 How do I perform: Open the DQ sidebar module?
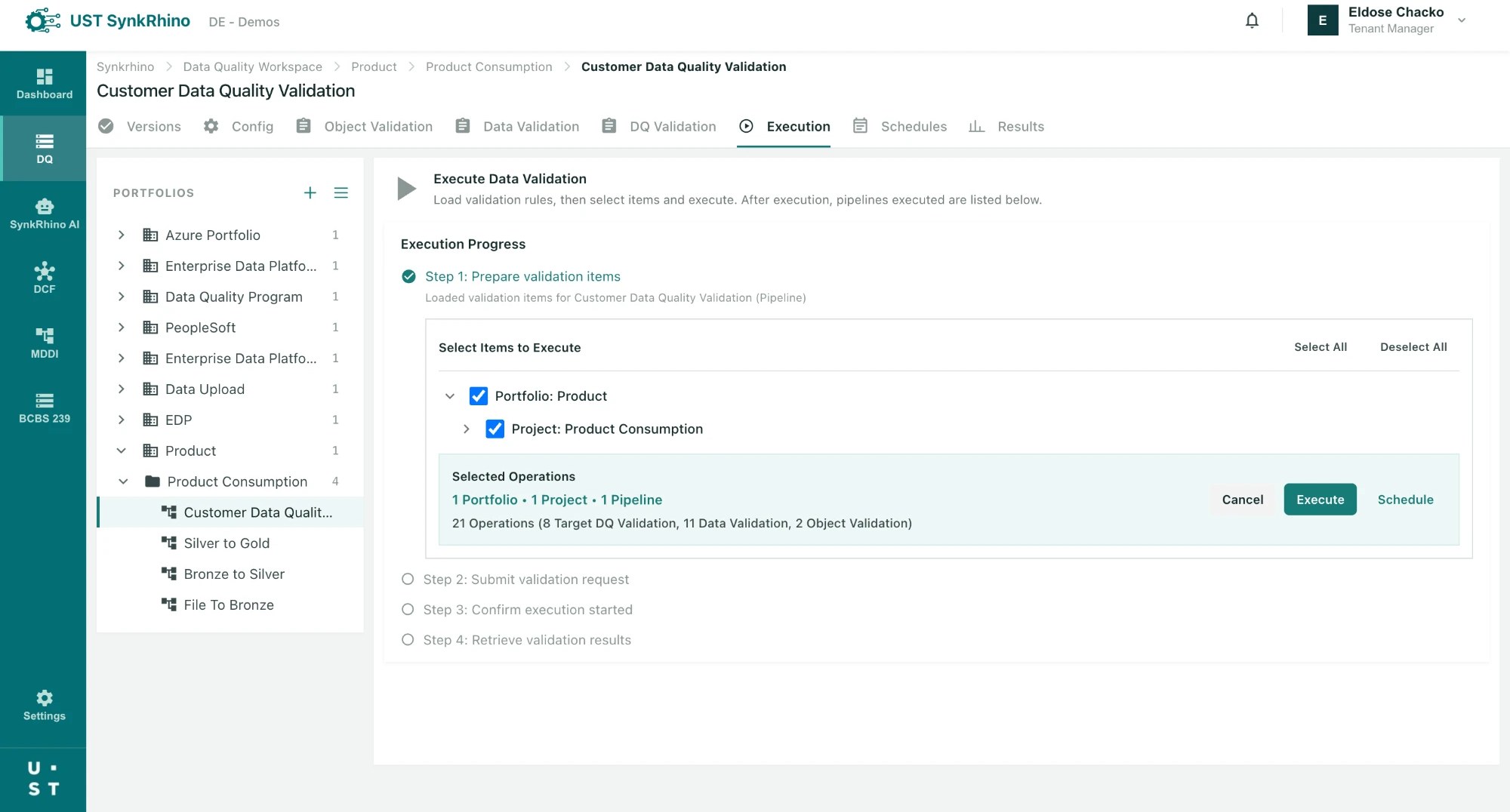click(44, 149)
